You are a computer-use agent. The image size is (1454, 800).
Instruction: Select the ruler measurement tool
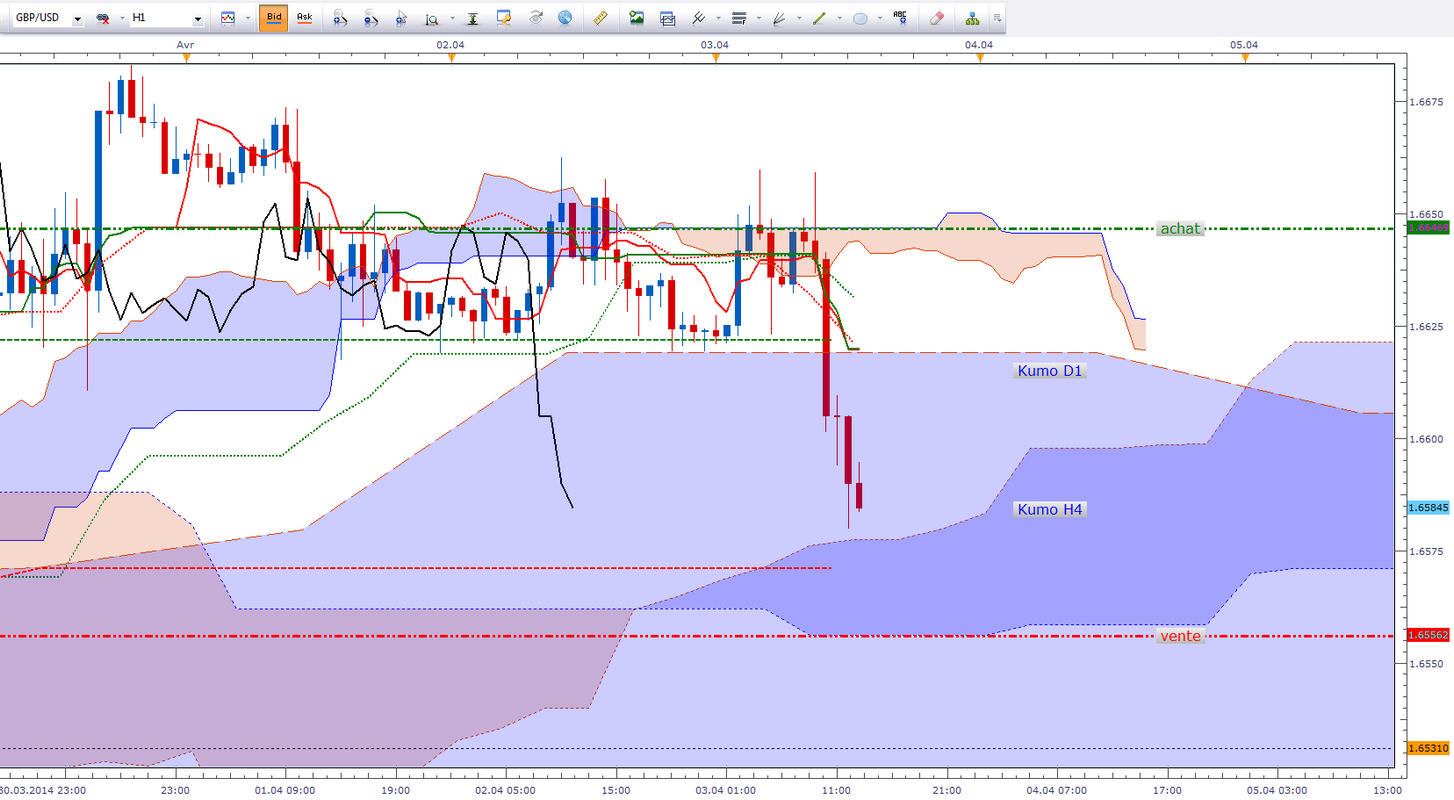point(600,18)
